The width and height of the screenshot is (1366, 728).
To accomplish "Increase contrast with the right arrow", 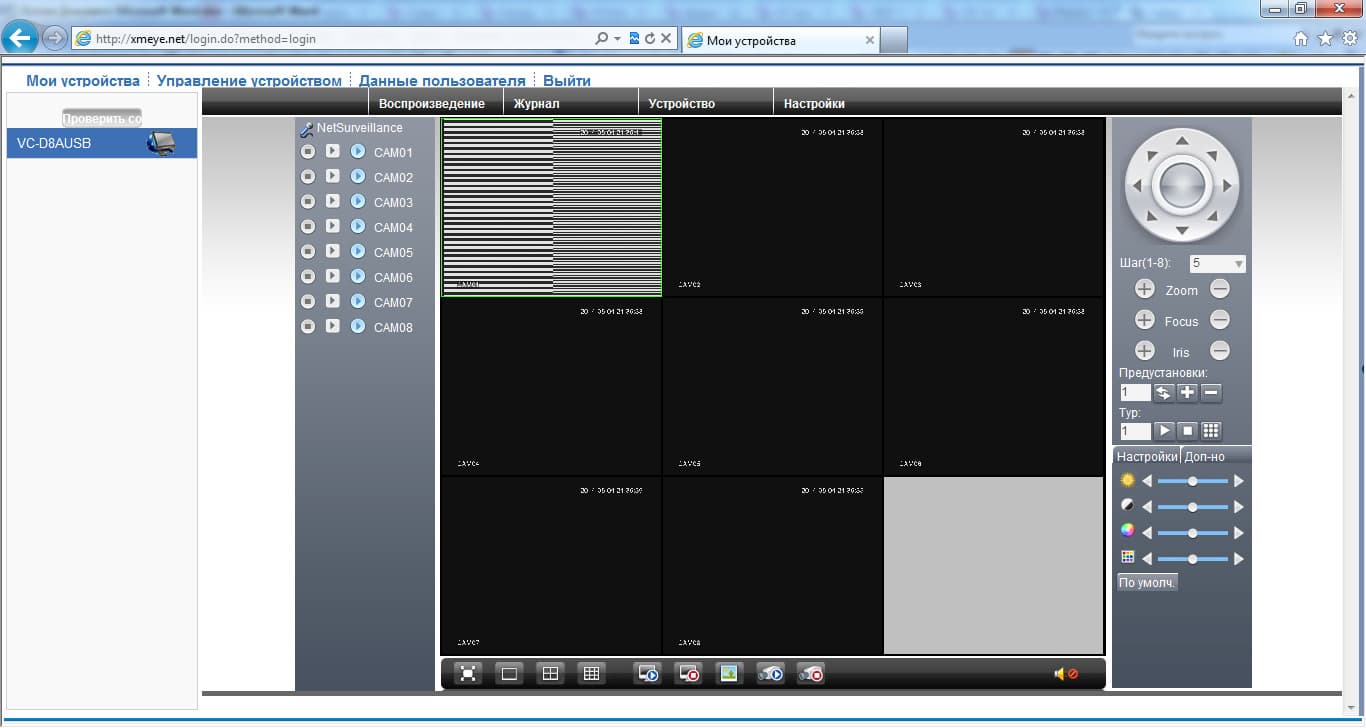I will pyautogui.click(x=1239, y=507).
